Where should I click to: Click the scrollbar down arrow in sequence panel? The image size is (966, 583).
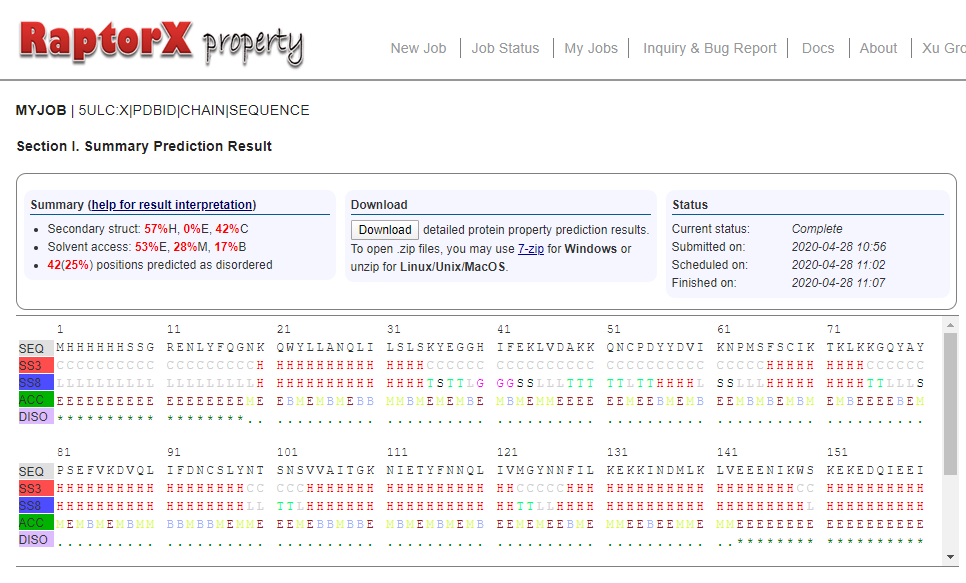(x=950, y=556)
